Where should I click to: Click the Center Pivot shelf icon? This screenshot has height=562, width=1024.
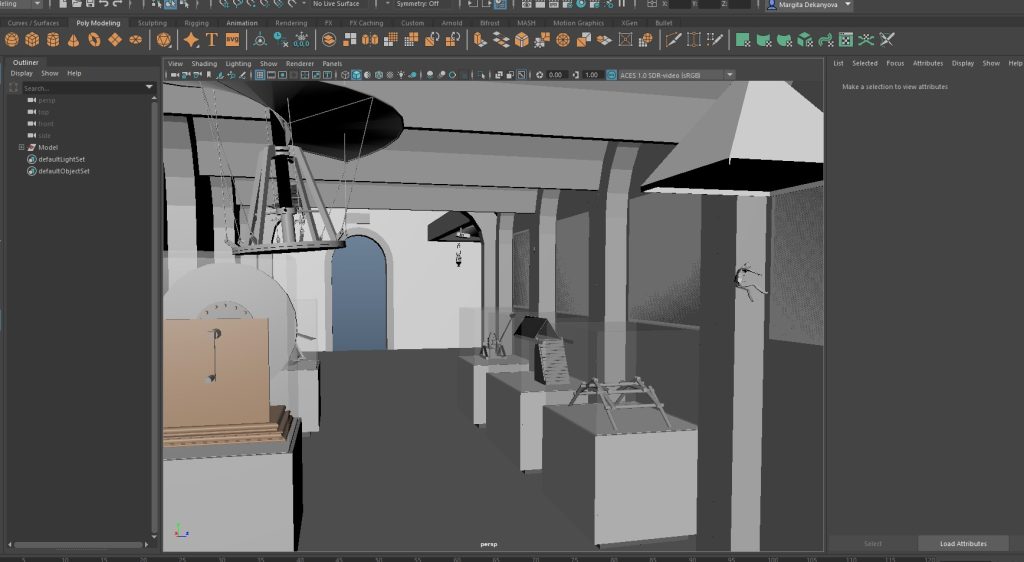click(260, 40)
